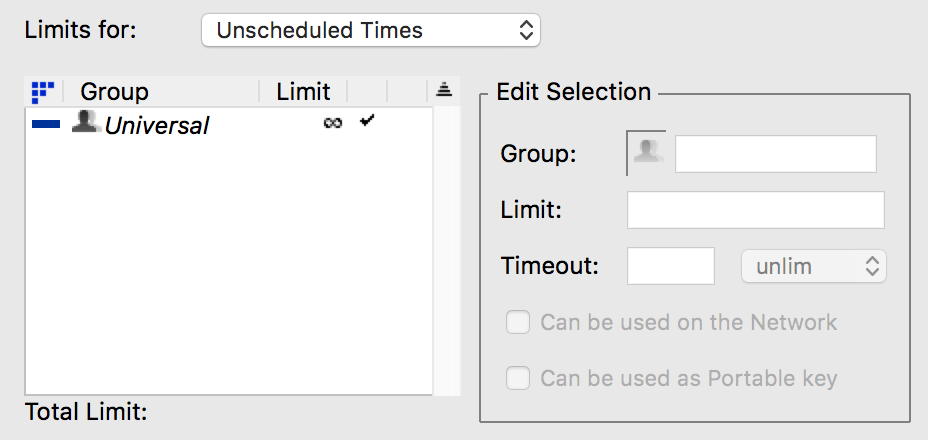Enable "Can be used on the Network"

[x=518, y=323]
